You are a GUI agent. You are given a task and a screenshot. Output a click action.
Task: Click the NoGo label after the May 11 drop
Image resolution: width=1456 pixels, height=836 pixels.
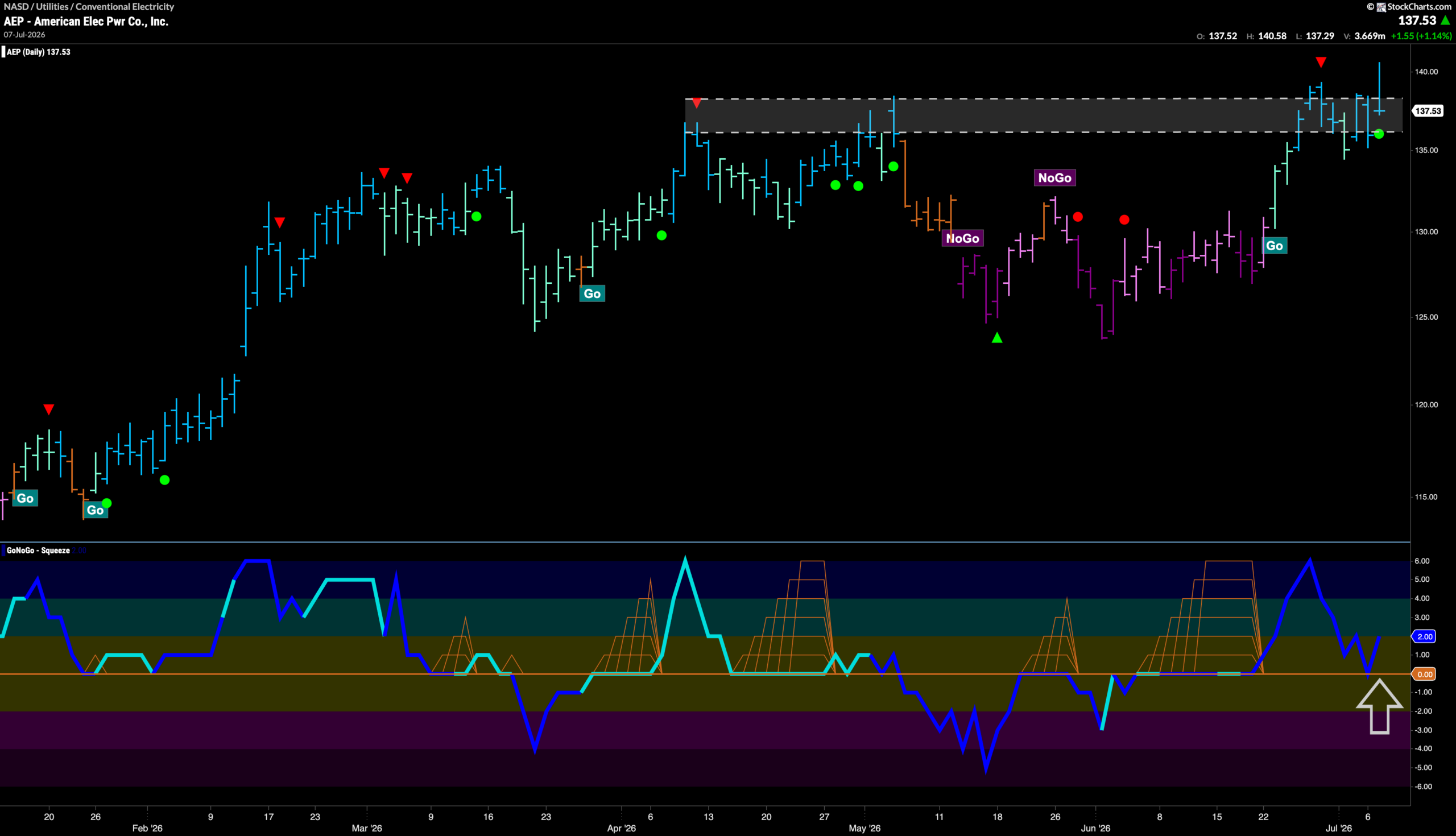[962, 238]
